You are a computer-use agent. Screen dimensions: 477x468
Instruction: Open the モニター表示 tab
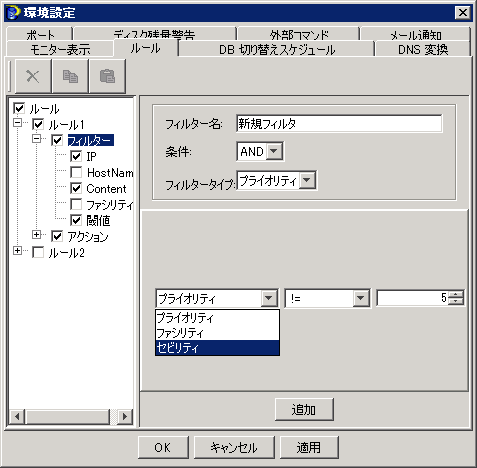(60, 50)
